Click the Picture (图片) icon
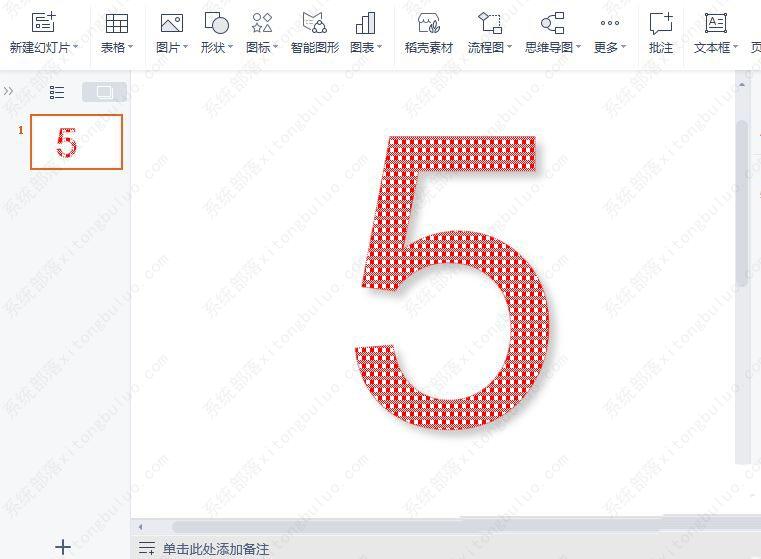Viewport: 761px width, 559px height. [x=172, y=23]
